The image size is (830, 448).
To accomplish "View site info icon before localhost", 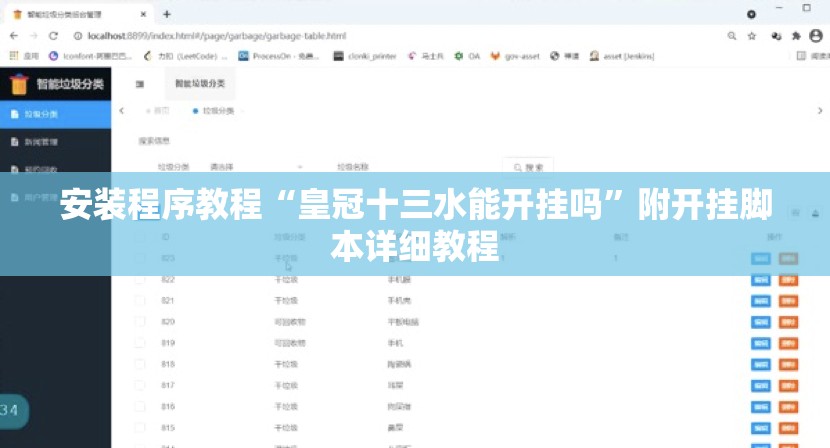I will (78, 36).
